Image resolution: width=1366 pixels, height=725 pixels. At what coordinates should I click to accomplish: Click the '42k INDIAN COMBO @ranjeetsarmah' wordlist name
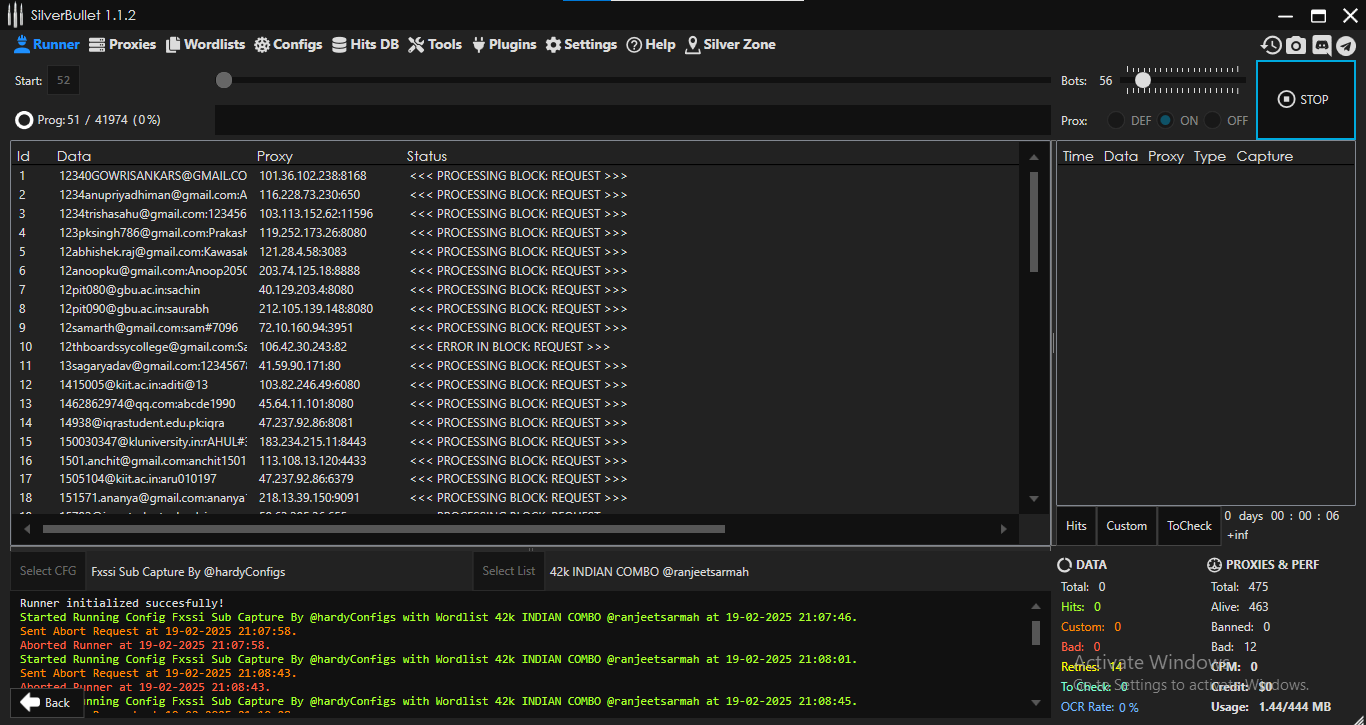[x=649, y=572]
